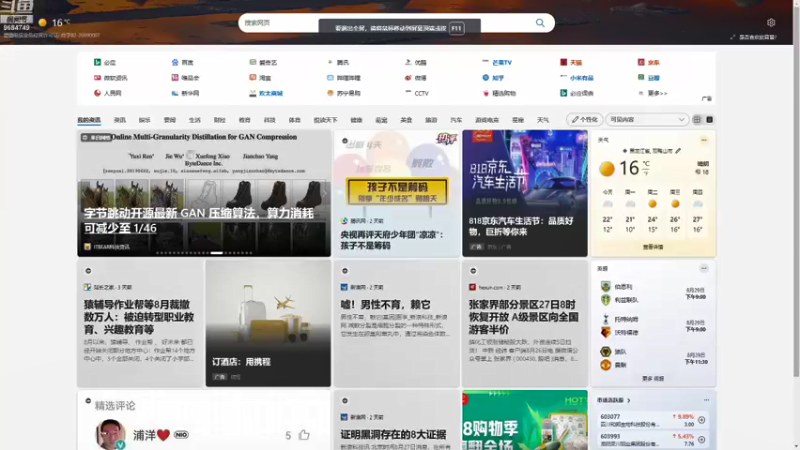Add stock 603077 to watchlist
800x450 pixels.
pyautogui.click(x=702, y=420)
